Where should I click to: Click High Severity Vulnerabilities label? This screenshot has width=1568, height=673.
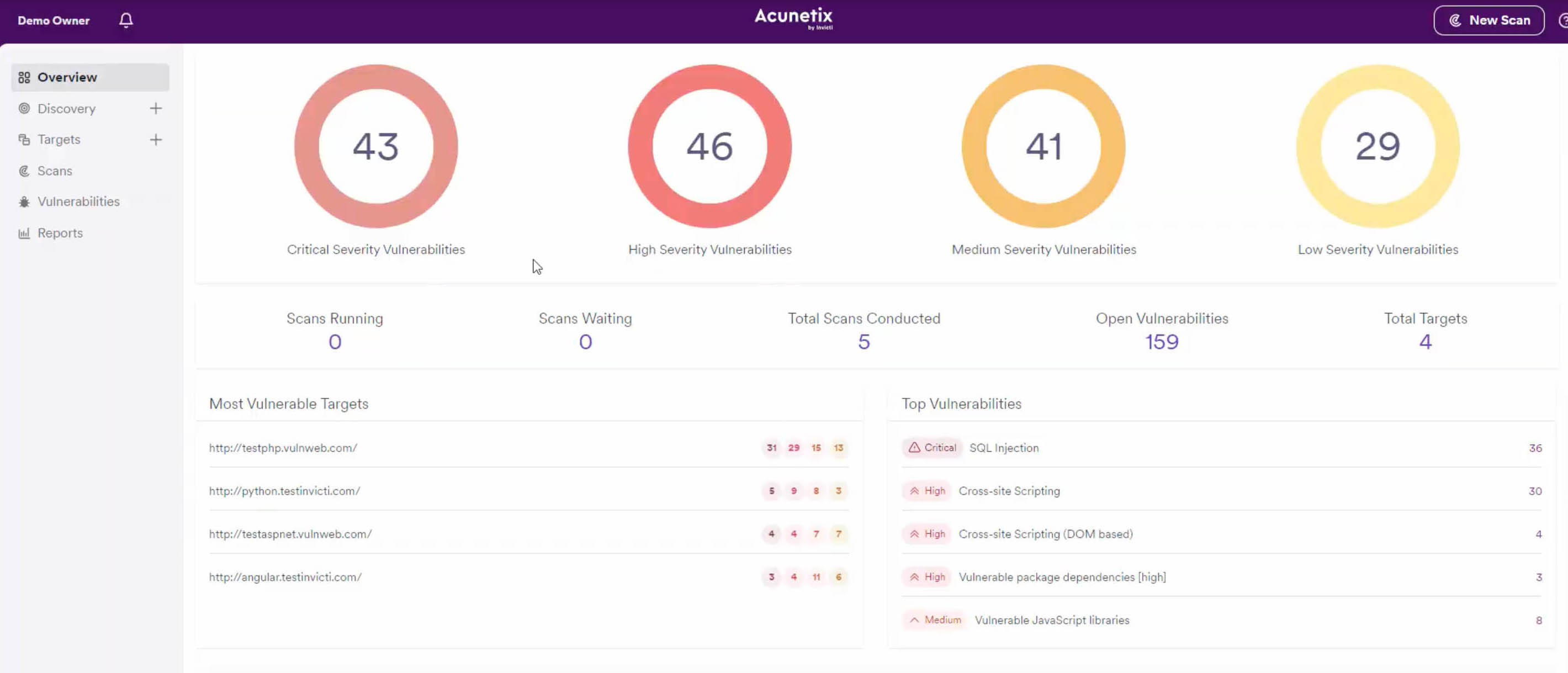click(x=709, y=250)
